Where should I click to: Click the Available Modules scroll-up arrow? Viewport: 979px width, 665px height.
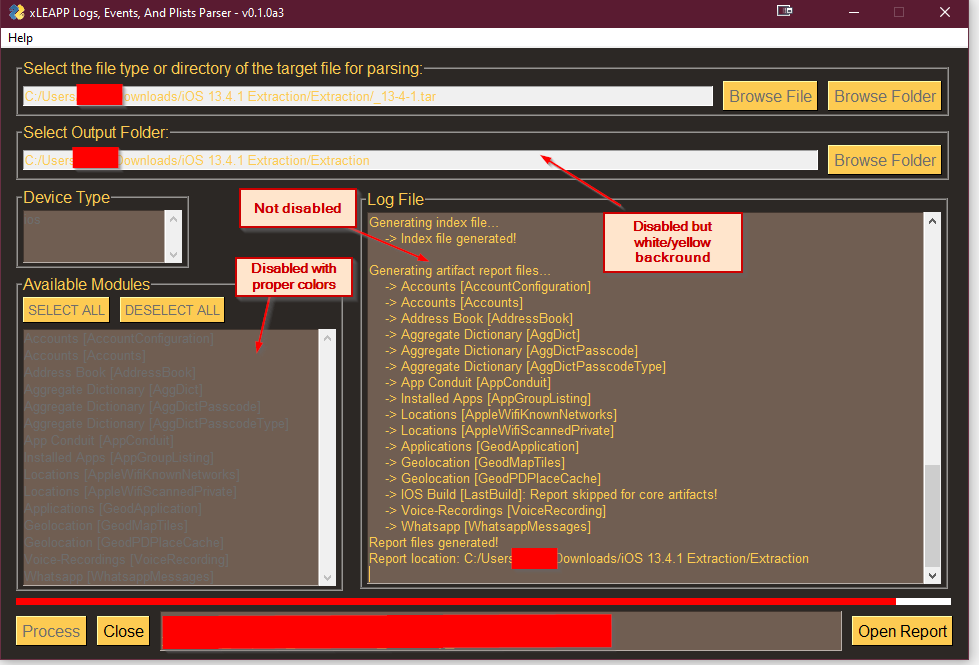pyautogui.click(x=327, y=338)
